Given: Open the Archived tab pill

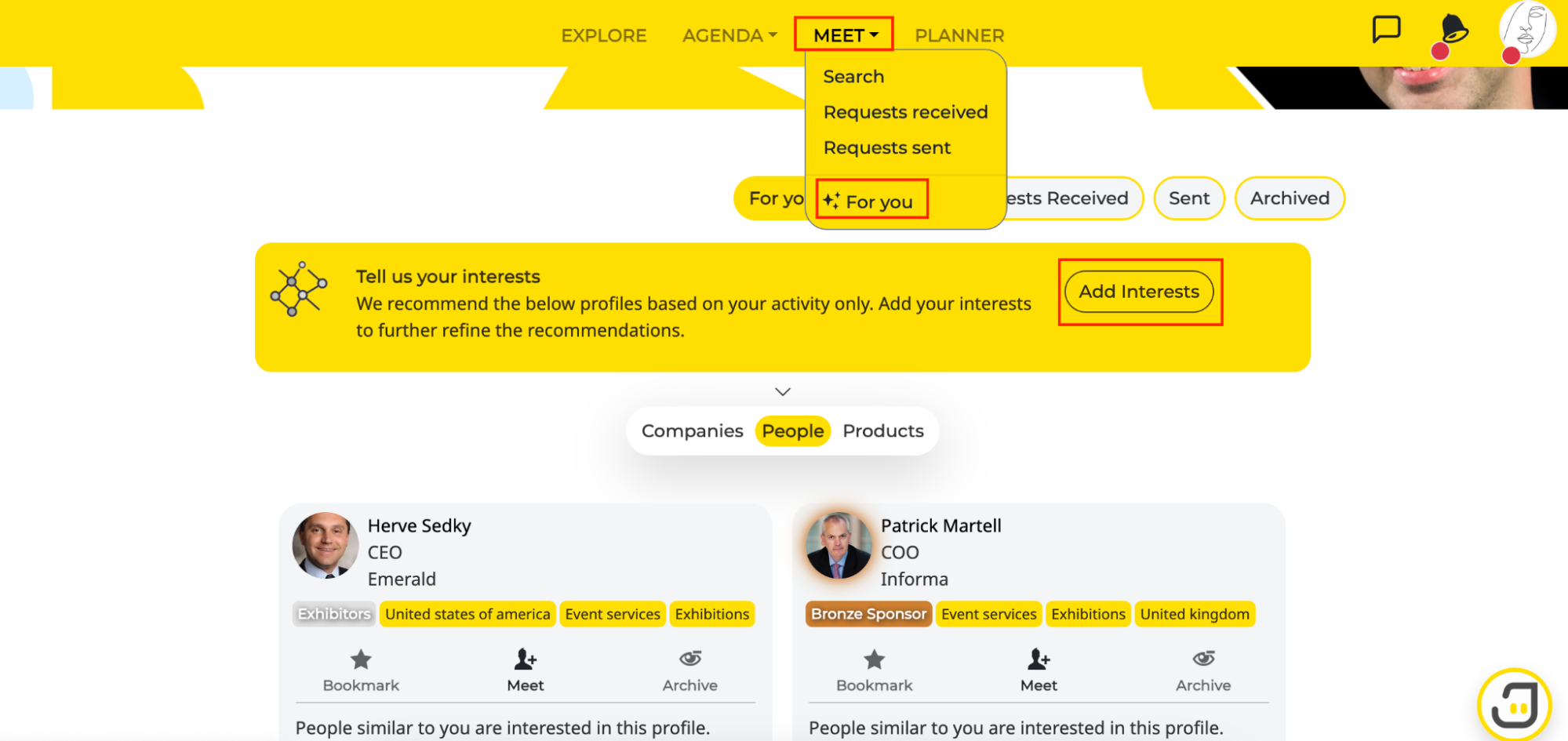Looking at the screenshot, I should (1290, 198).
